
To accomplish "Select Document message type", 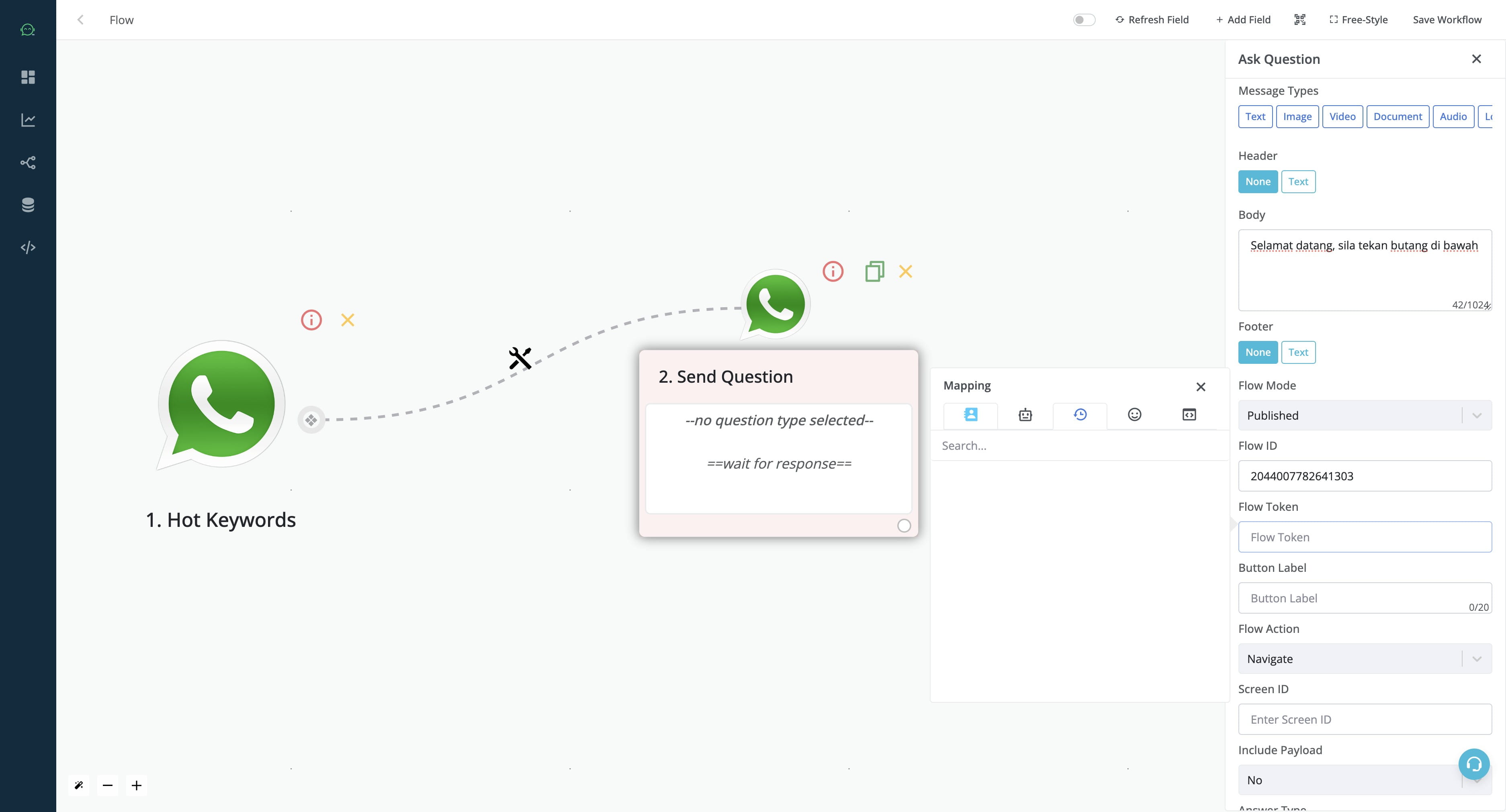I will tap(1397, 116).
